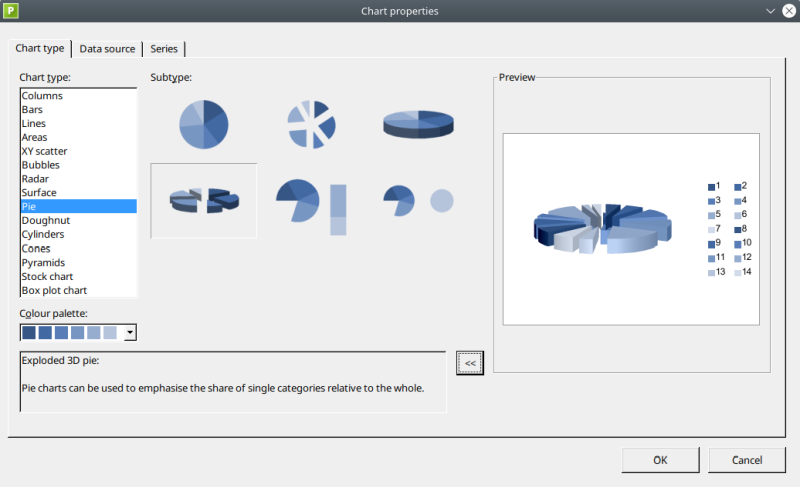Select XY scatter chart type

tap(45, 151)
